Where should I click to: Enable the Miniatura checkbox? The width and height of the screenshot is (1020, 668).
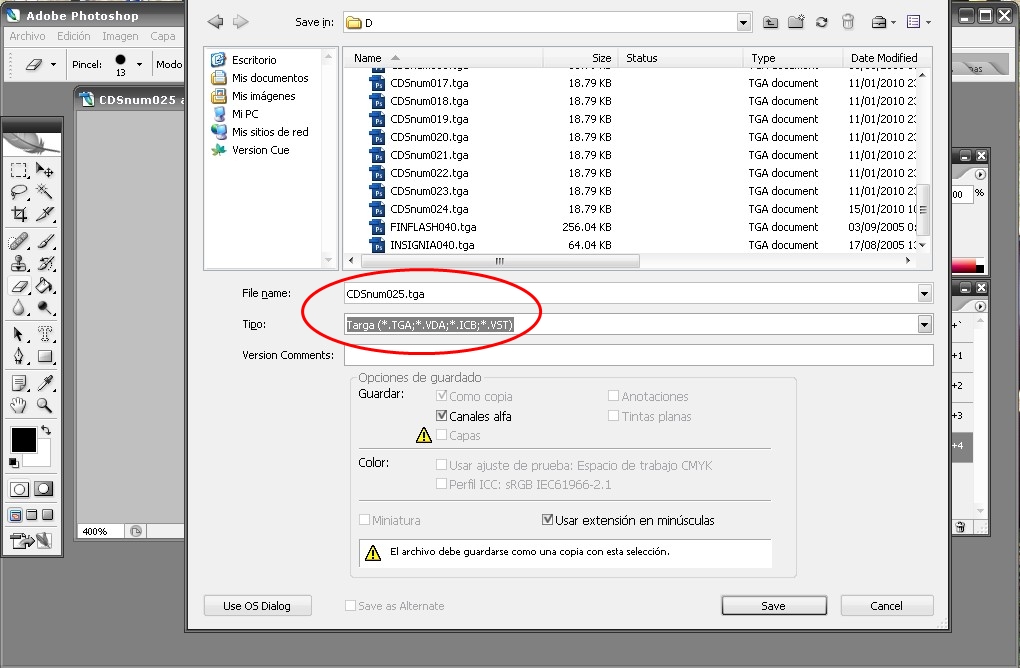(365, 519)
